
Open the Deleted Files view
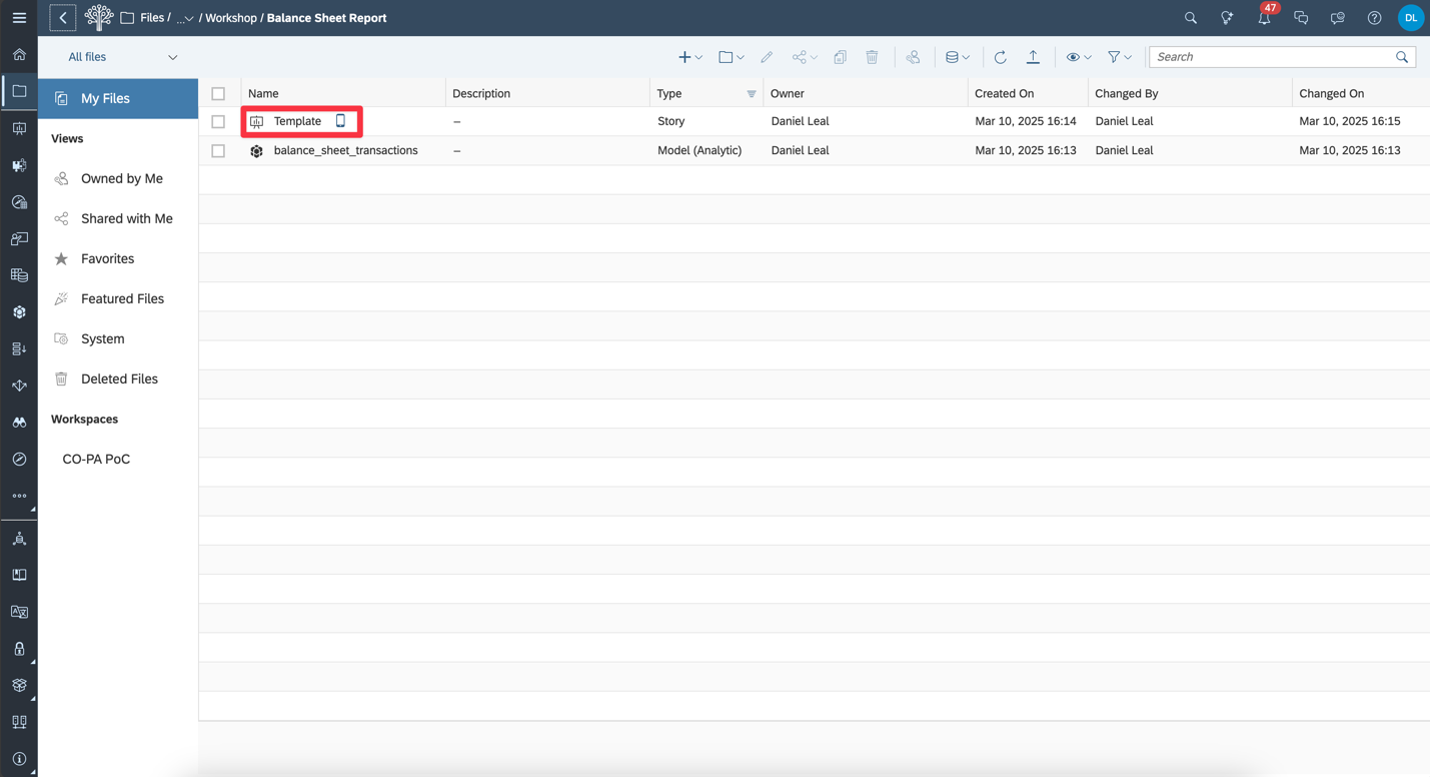[x=119, y=379]
